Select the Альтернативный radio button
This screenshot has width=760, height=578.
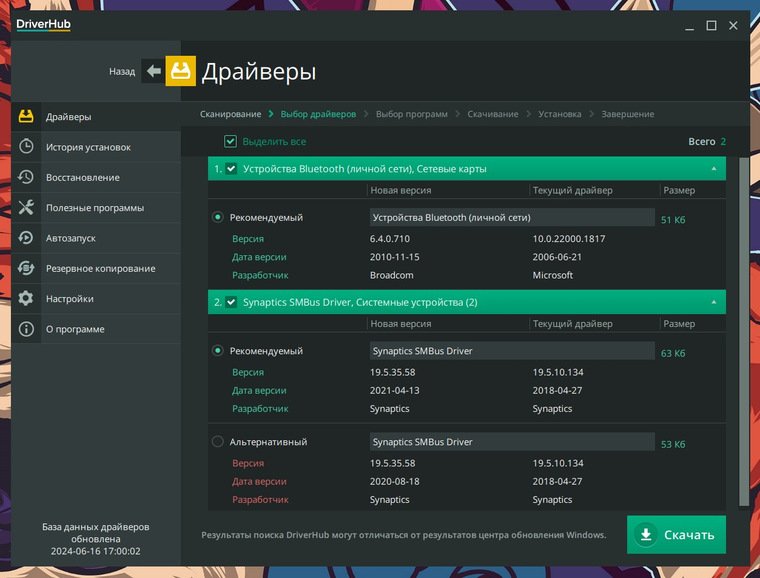(218, 441)
